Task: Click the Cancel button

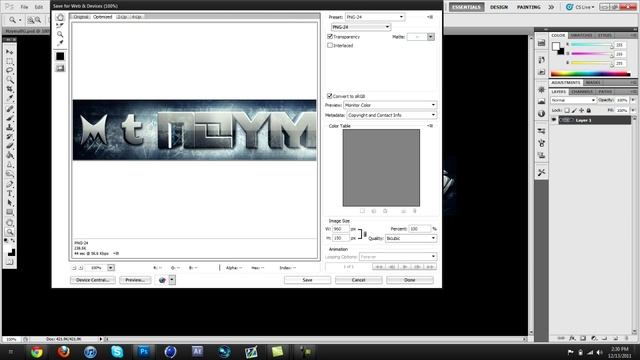Action: [x=358, y=280]
